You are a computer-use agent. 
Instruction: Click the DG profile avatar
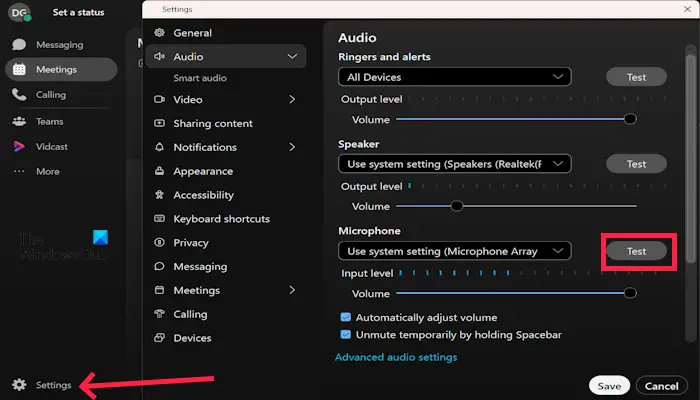point(19,12)
